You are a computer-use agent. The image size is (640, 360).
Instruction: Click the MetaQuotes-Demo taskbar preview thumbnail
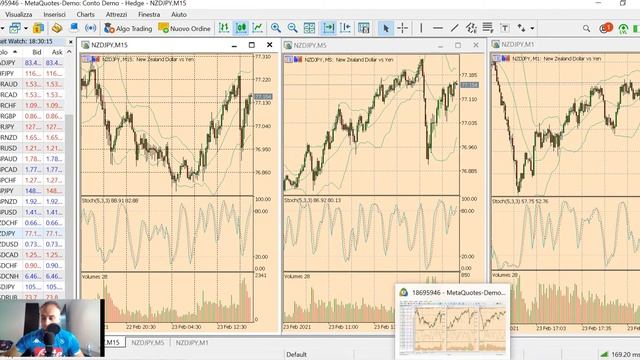pos(453,327)
